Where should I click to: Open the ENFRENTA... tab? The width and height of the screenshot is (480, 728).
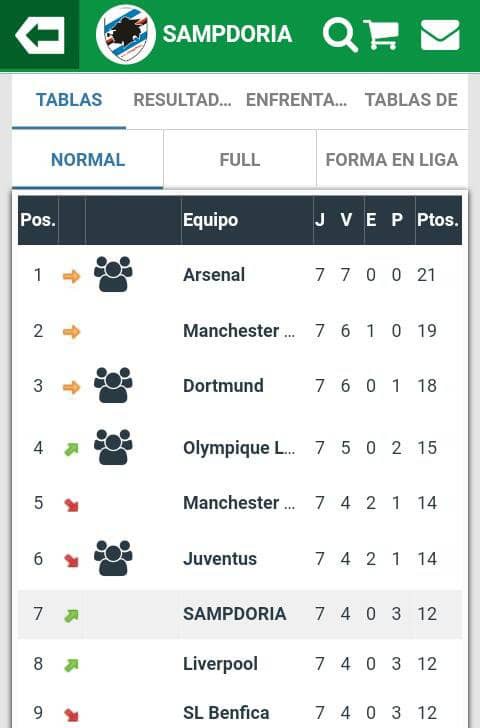[297, 100]
